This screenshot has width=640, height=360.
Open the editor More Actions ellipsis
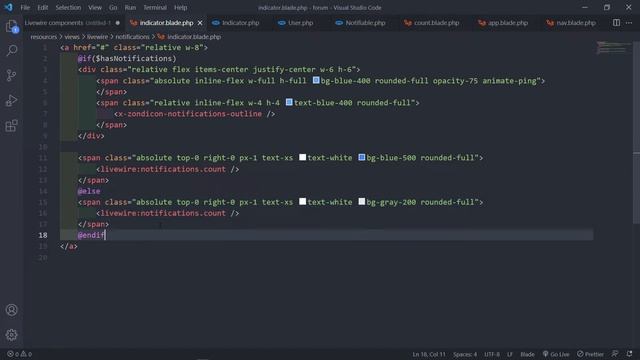click(x=629, y=23)
